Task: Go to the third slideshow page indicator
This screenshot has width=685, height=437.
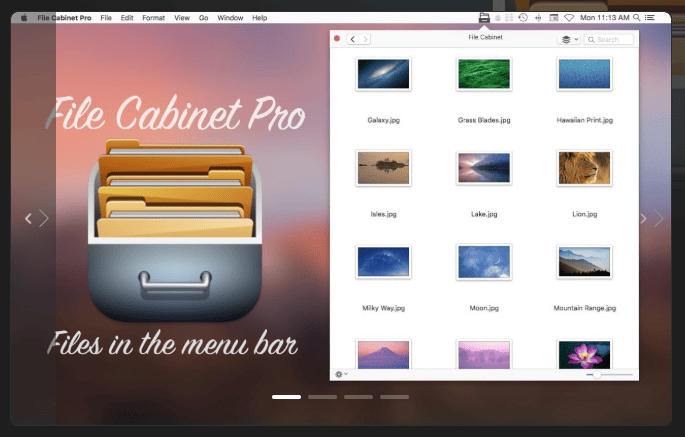Action: pos(358,397)
